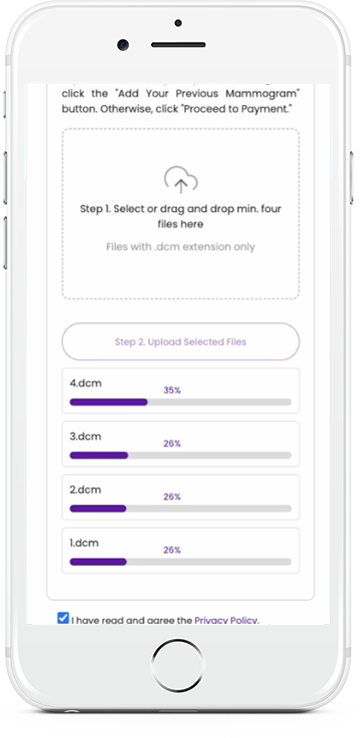Select the 1.dcm file name
Viewport: 360px width, 738px height.
click(84, 543)
